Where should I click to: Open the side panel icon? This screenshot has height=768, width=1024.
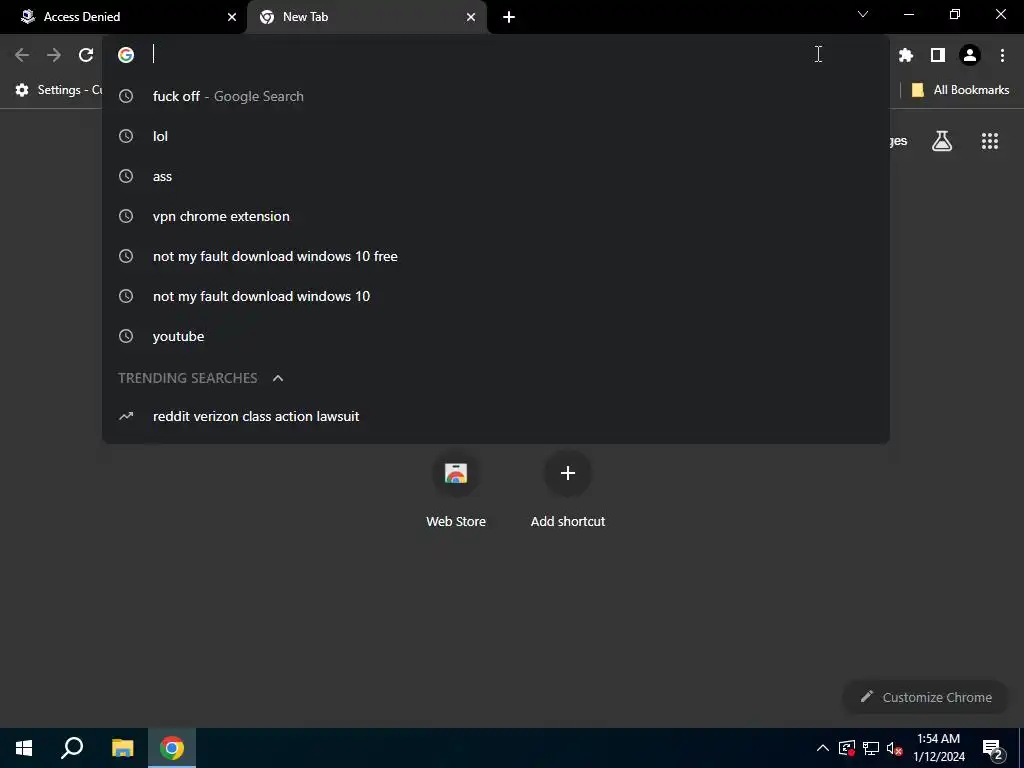(938, 55)
